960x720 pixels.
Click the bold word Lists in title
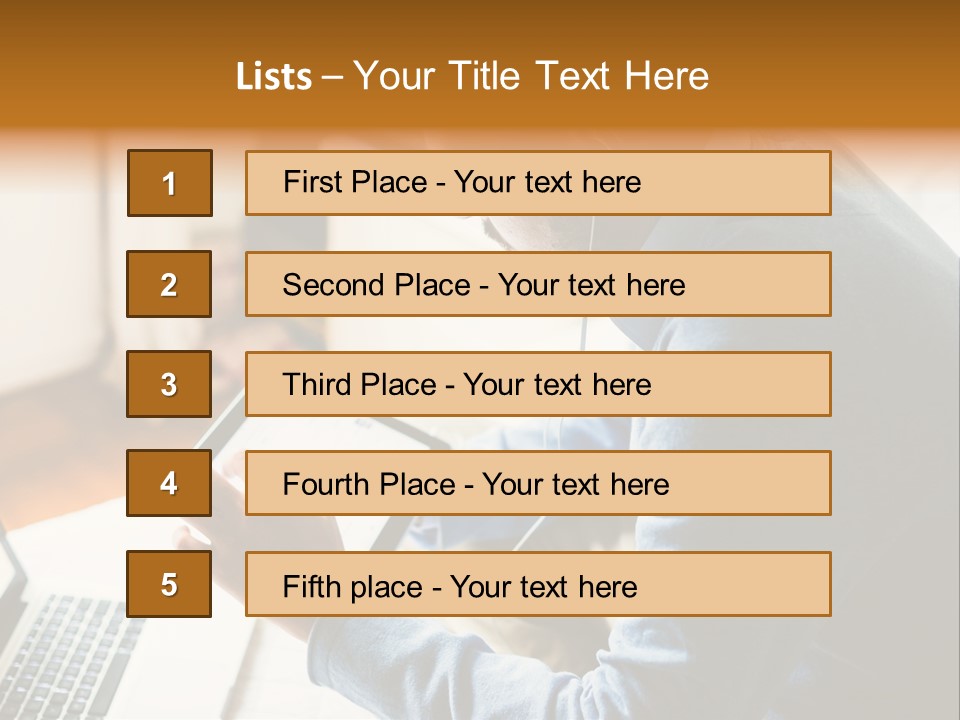point(274,76)
